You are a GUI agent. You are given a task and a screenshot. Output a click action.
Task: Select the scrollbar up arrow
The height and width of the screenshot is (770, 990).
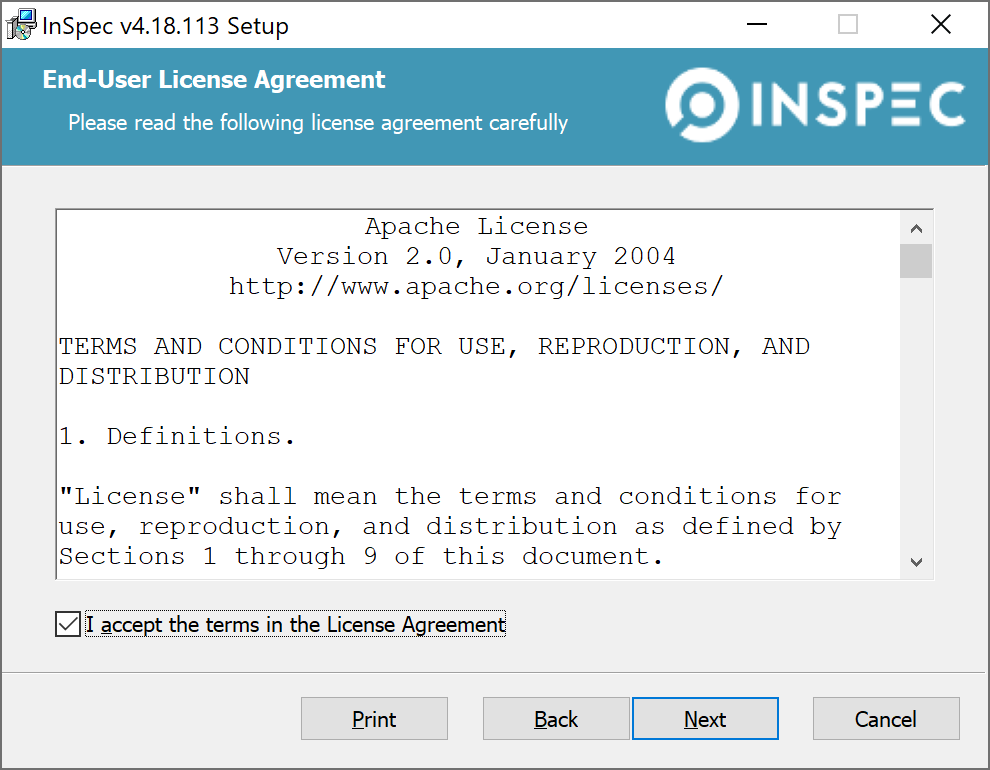(x=916, y=227)
